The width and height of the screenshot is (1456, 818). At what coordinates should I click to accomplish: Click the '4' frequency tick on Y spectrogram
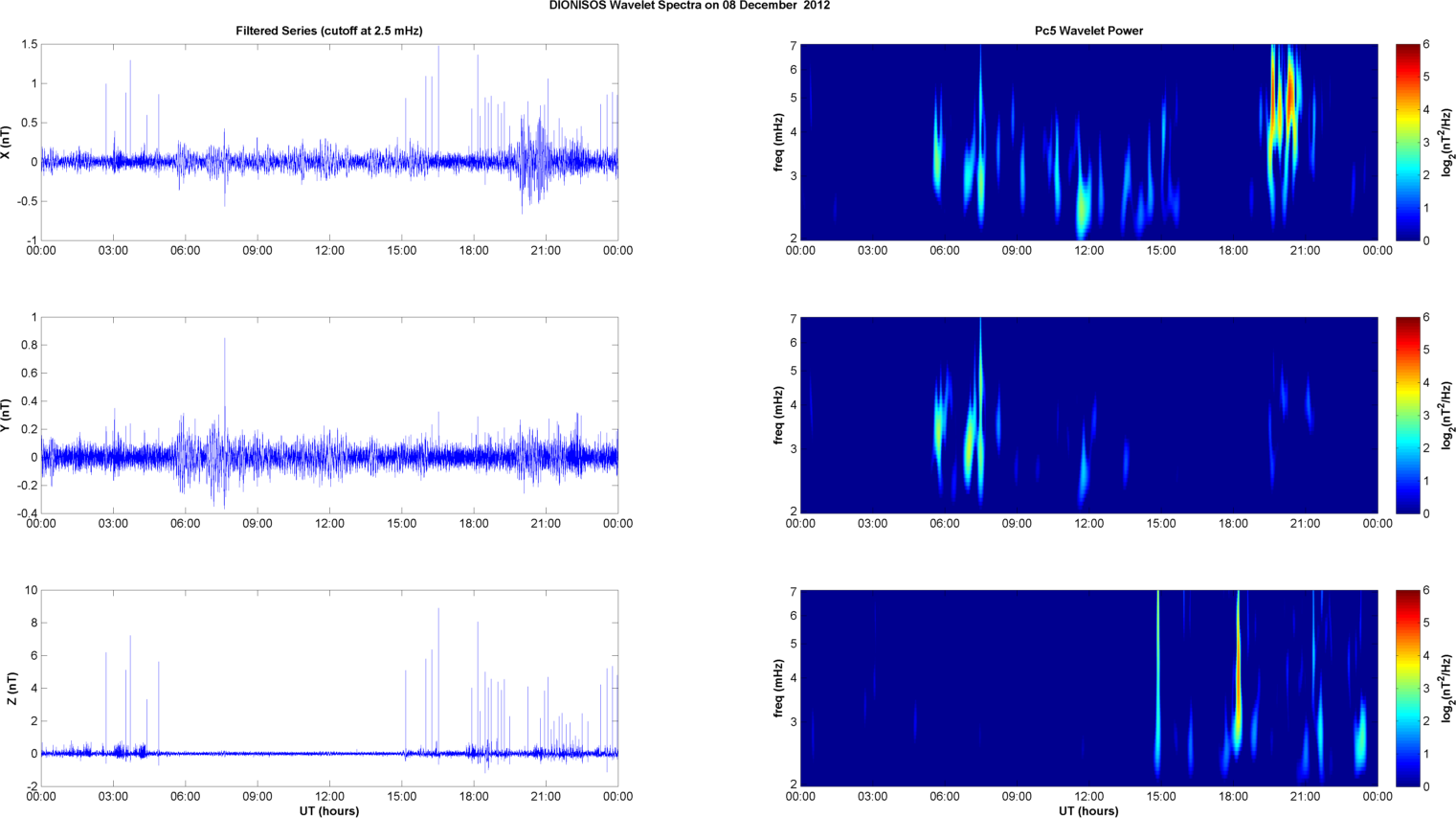794,405
